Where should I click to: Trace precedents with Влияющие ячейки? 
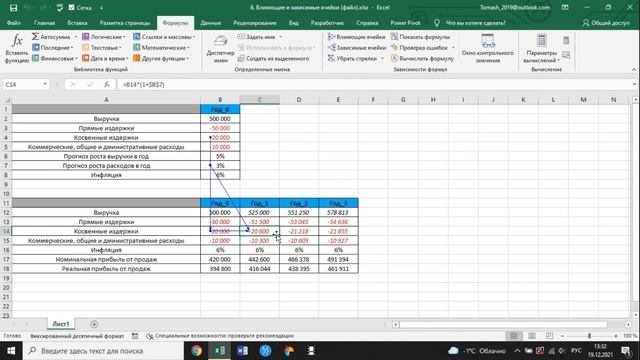point(356,37)
